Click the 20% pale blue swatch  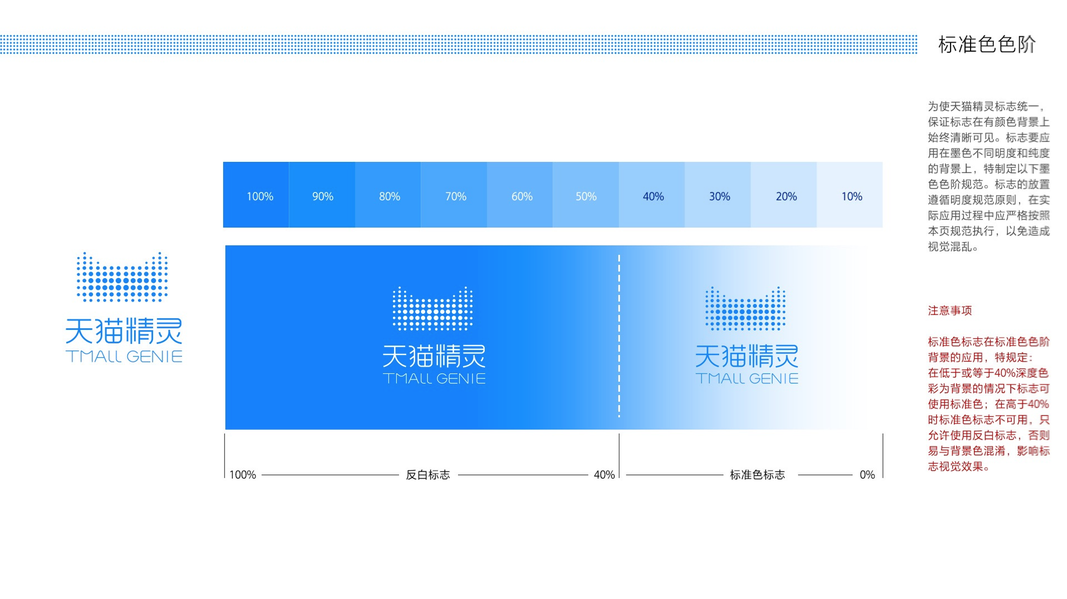coord(784,195)
